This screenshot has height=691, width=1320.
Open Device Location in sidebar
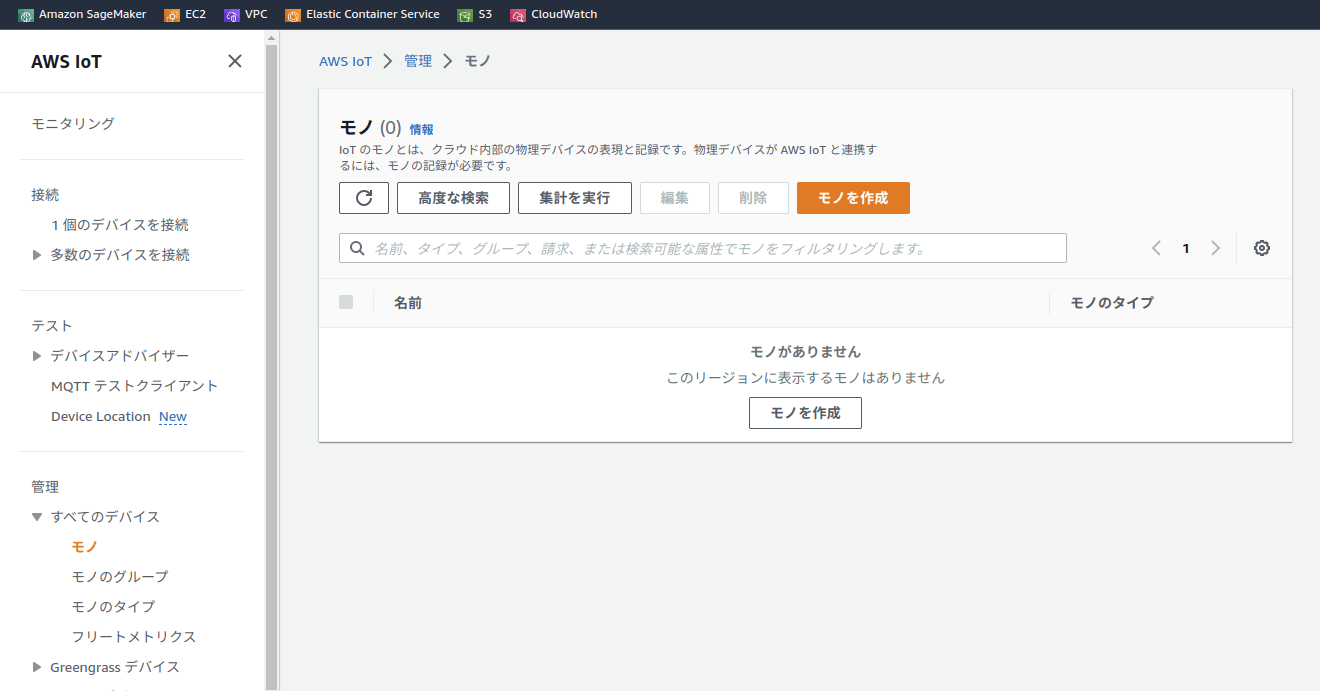tap(101, 417)
